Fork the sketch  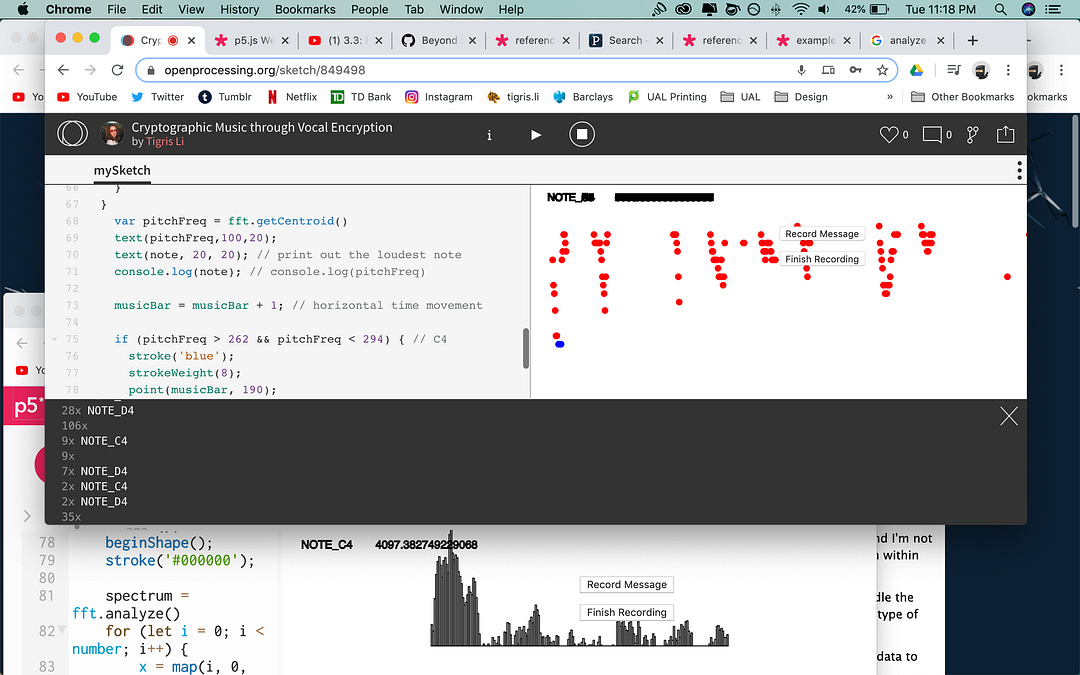click(973, 134)
